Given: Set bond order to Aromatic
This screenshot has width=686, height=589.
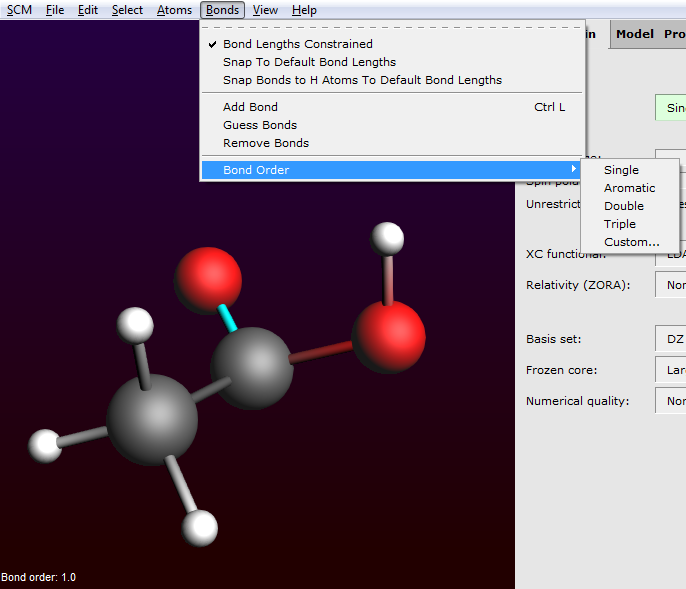Looking at the screenshot, I should coord(630,188).
